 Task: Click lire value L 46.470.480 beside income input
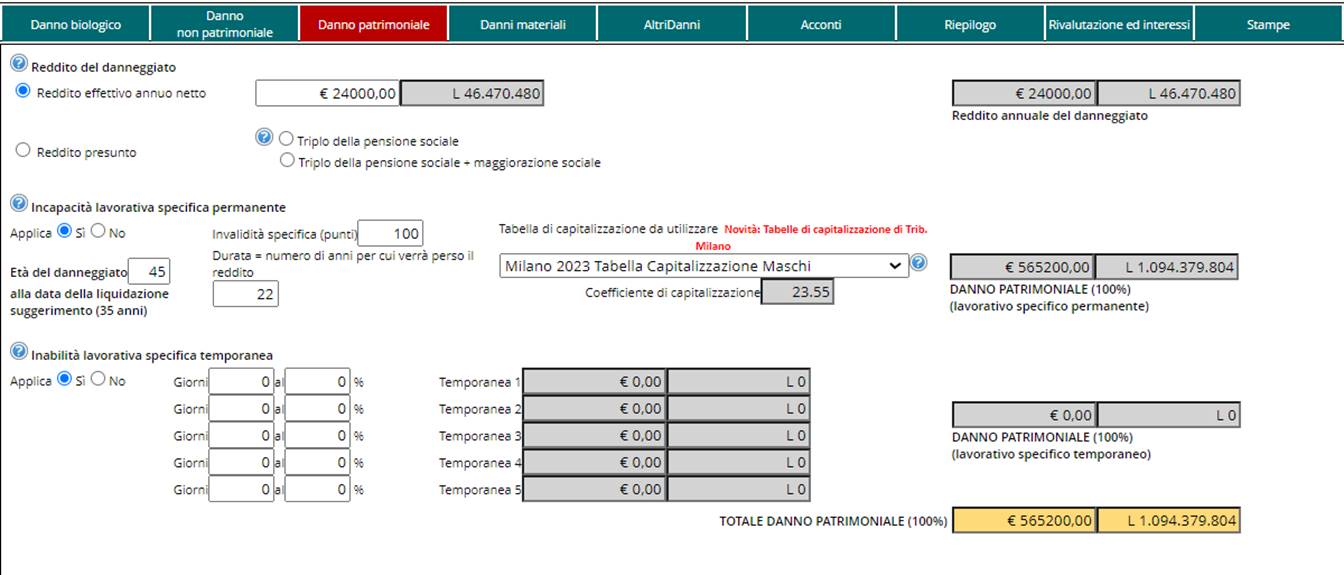point(473,94)
